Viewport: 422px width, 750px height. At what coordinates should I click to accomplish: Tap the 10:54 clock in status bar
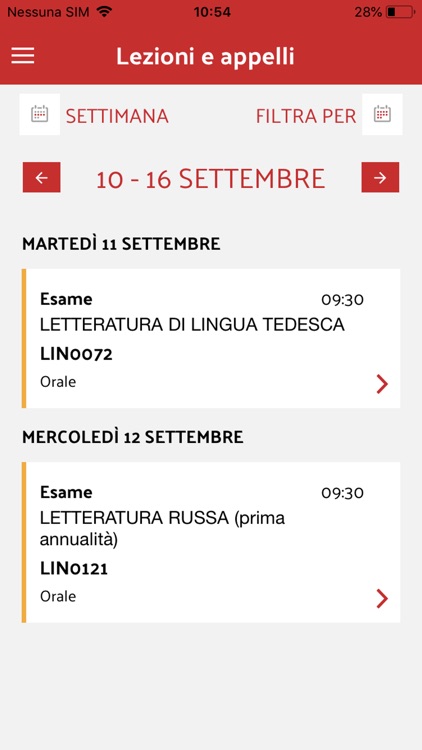click(x=212, y=12)
